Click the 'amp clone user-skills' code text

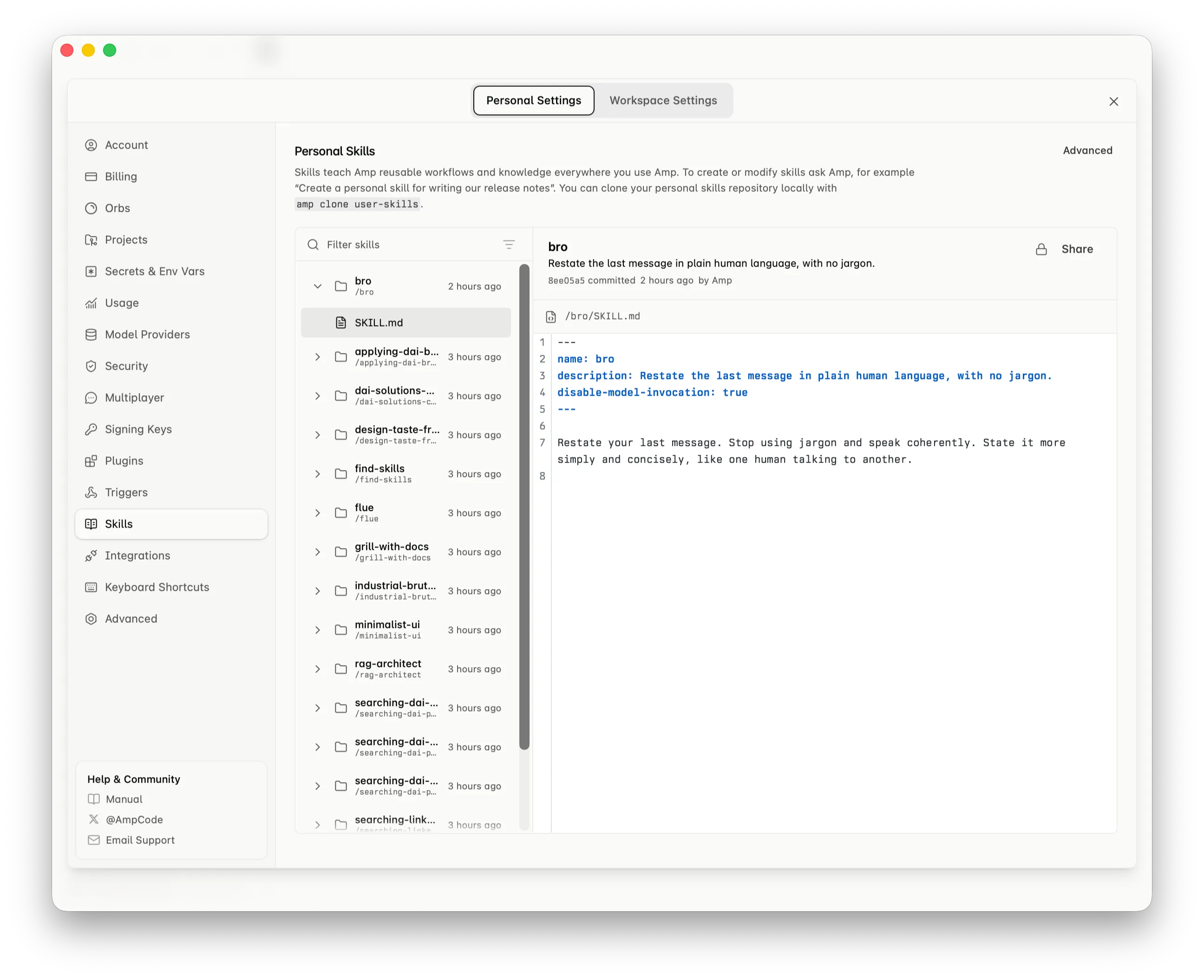pyautogui.click(x=357, y=204)
